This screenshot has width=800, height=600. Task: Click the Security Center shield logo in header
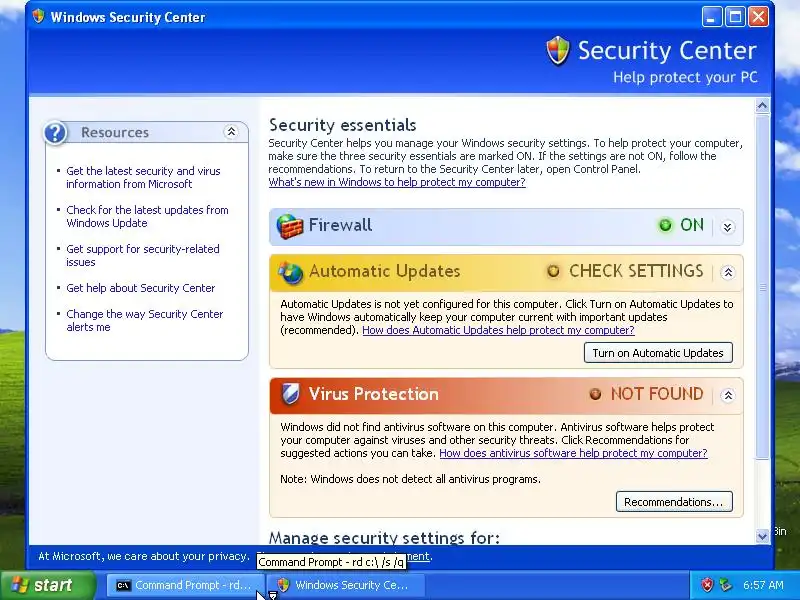[558, 51]
